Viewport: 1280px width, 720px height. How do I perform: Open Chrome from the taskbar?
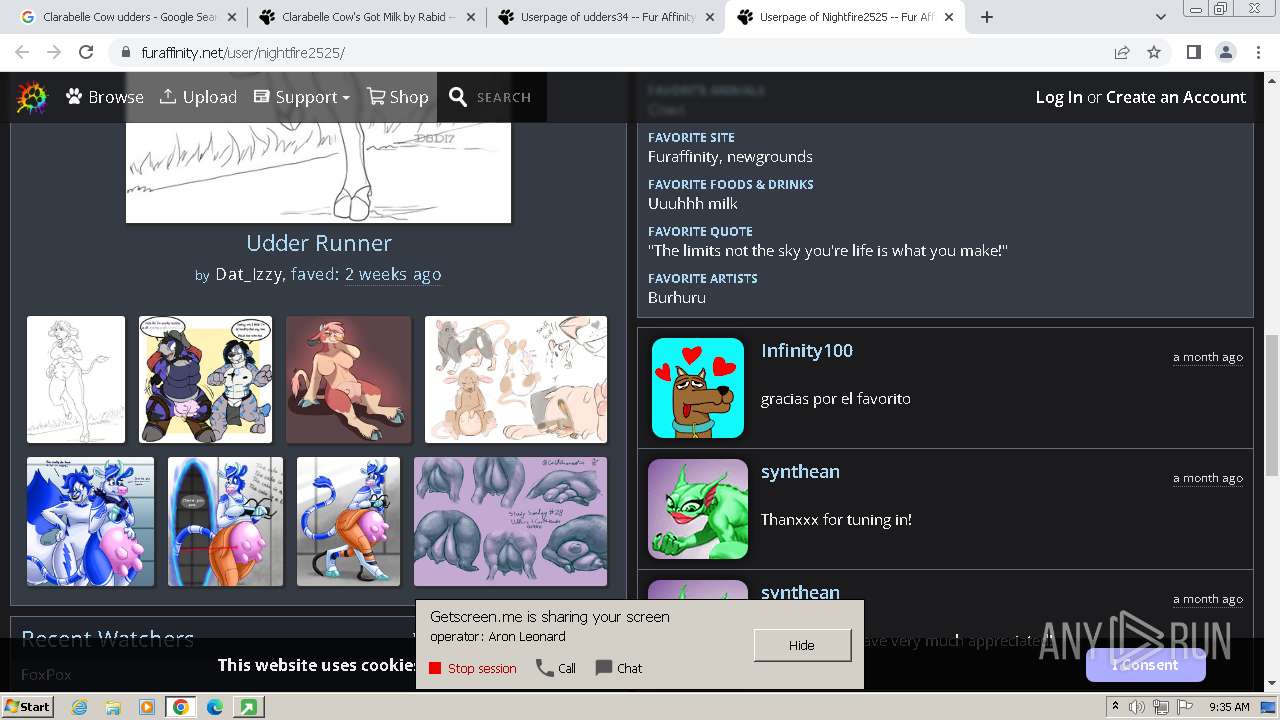click(180, 707)
